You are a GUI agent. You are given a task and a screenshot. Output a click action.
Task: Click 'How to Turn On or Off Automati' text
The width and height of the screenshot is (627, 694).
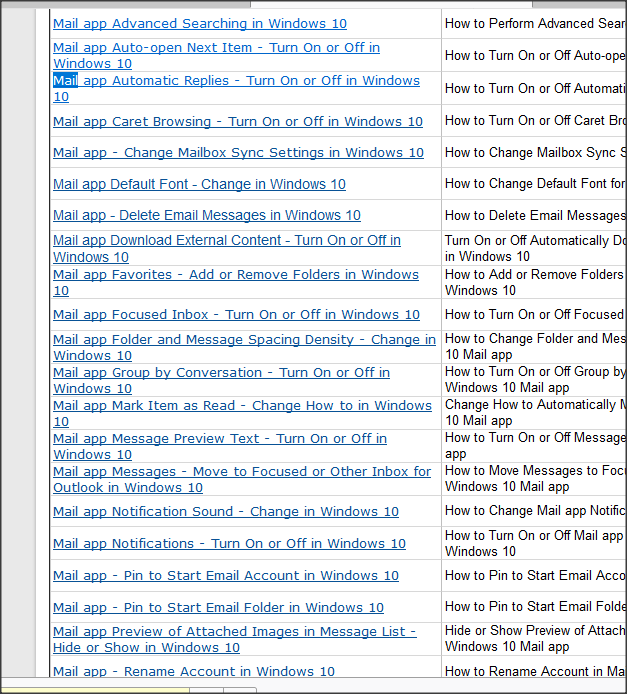coord(535,89)
